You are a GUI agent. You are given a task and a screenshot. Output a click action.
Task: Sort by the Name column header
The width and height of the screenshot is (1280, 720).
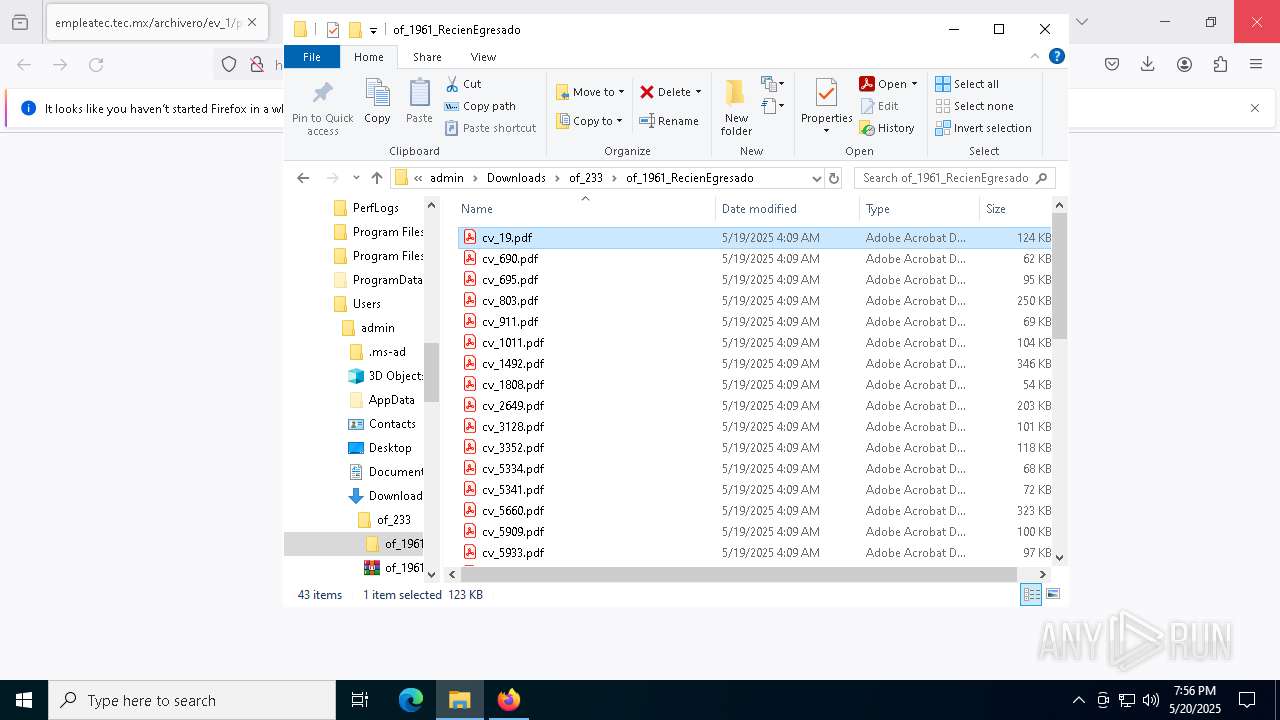tap(585, 209)
